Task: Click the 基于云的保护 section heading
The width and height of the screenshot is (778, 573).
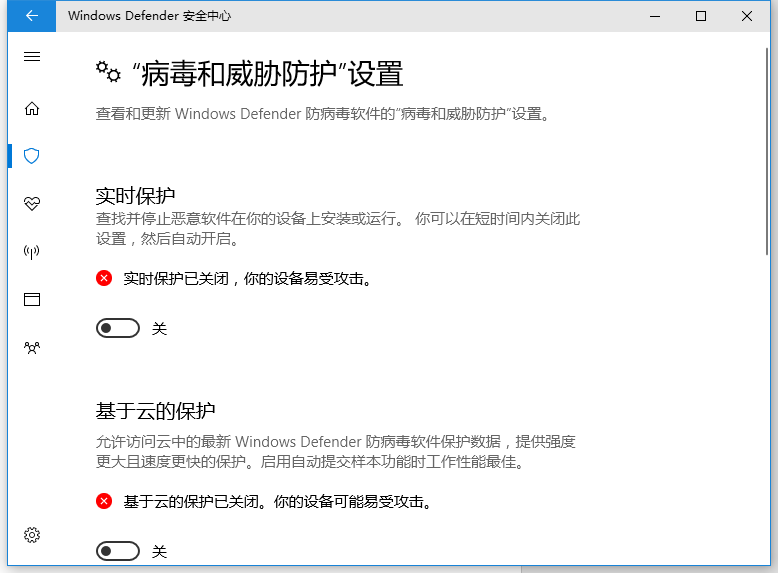Action: pos(155,411)
